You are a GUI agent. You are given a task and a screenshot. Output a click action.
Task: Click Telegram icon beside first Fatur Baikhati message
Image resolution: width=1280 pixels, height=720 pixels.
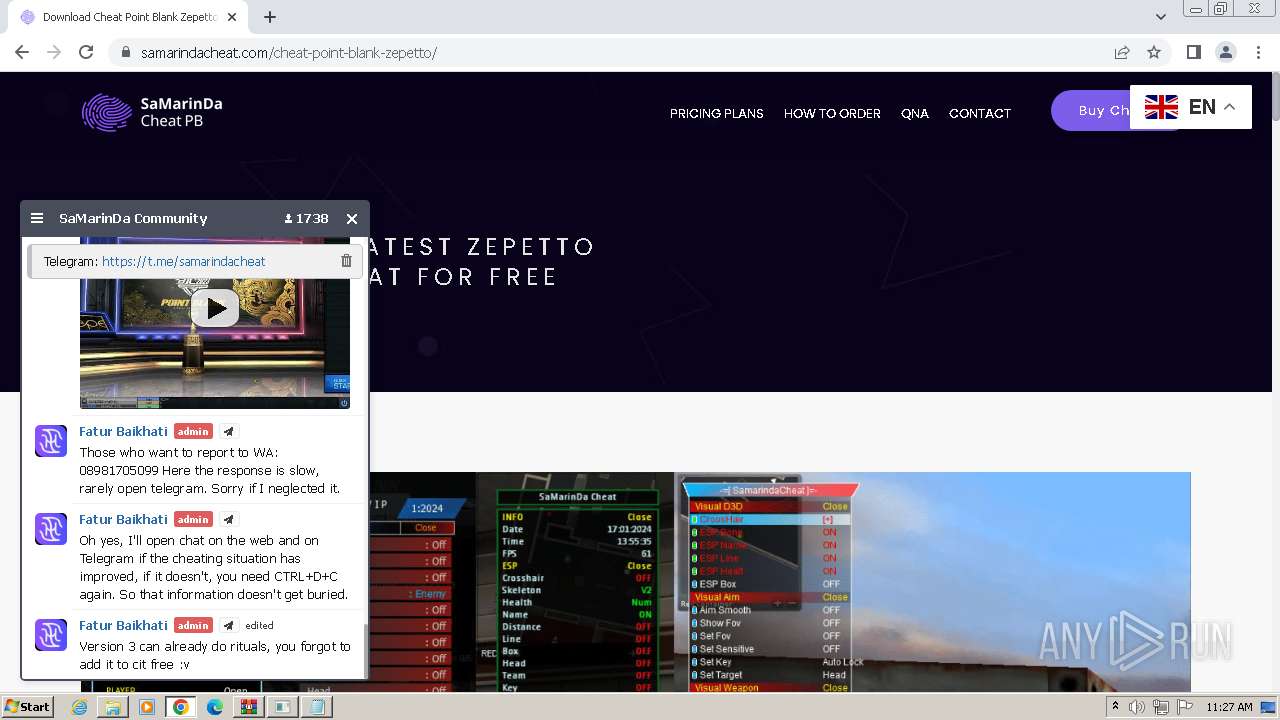click(x=228, y=432)
